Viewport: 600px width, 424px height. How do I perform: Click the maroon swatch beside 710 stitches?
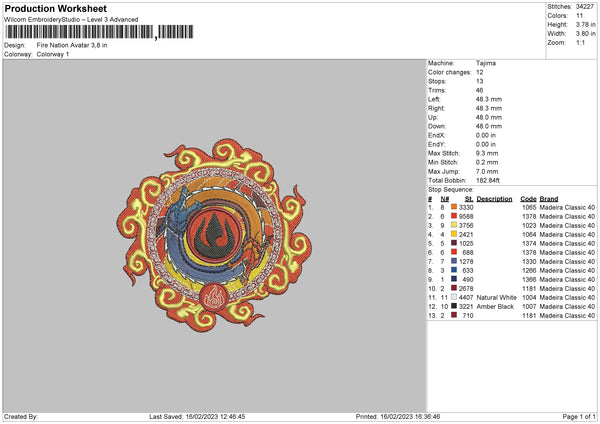pyautogui.click(x=454, y=315)
